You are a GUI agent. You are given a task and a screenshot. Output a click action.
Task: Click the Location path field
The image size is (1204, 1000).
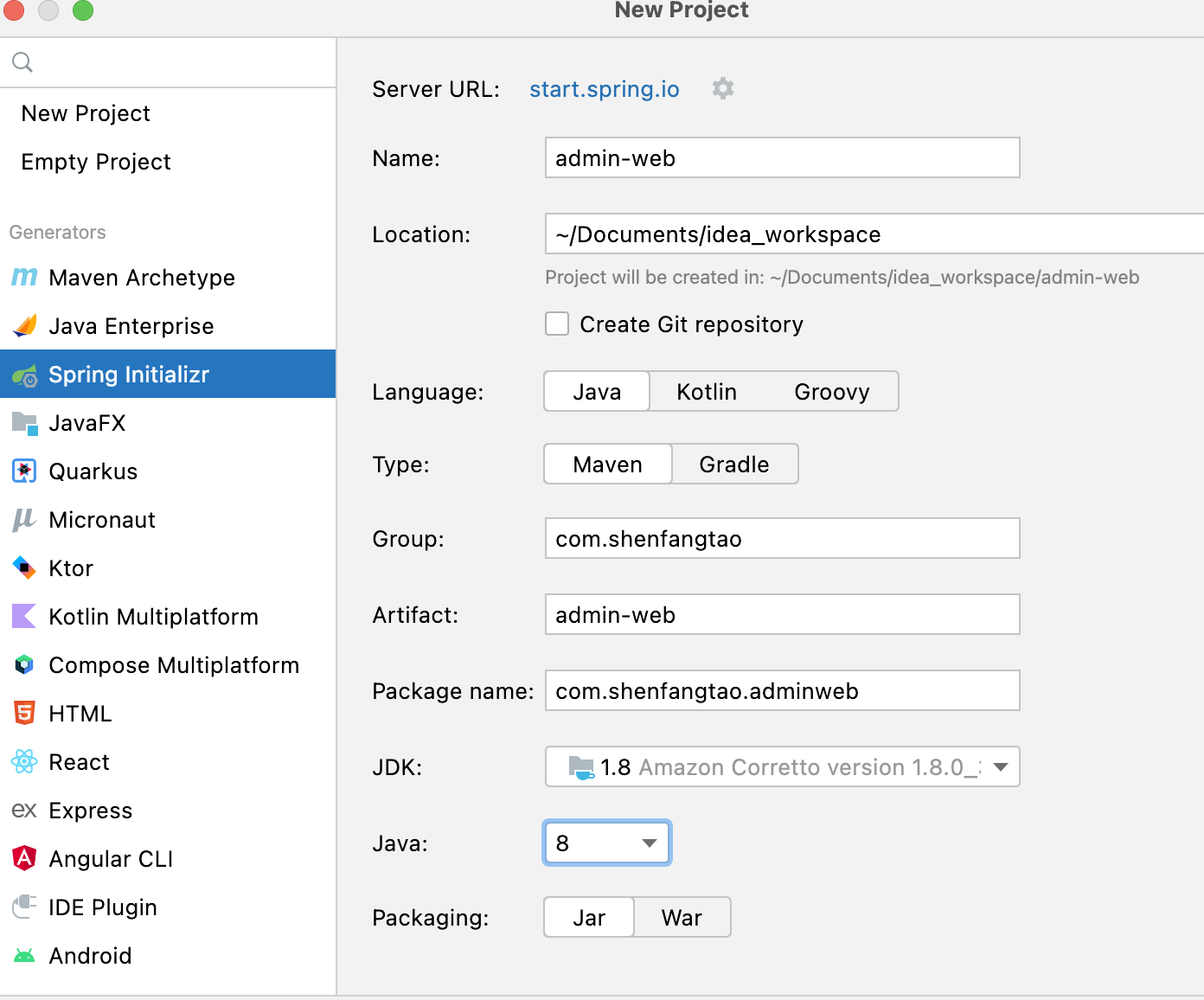pos(874,234)
